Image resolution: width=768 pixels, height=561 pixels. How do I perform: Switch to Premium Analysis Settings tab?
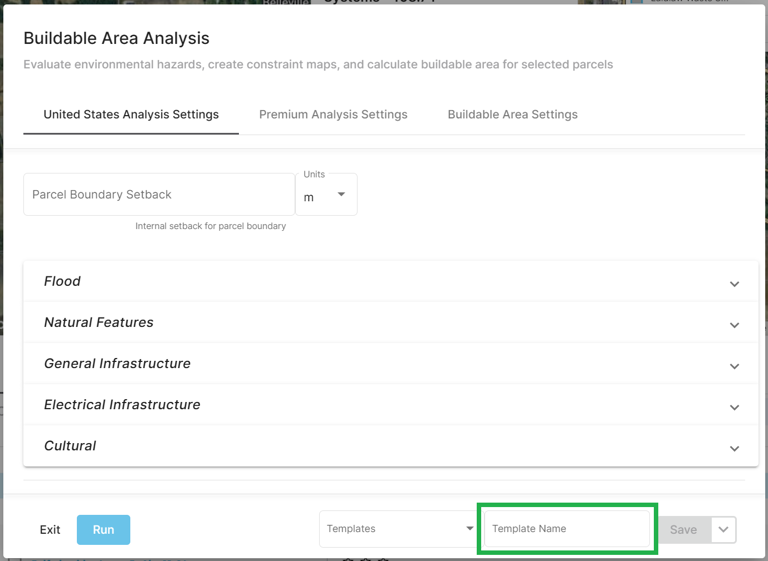[333, 115]
